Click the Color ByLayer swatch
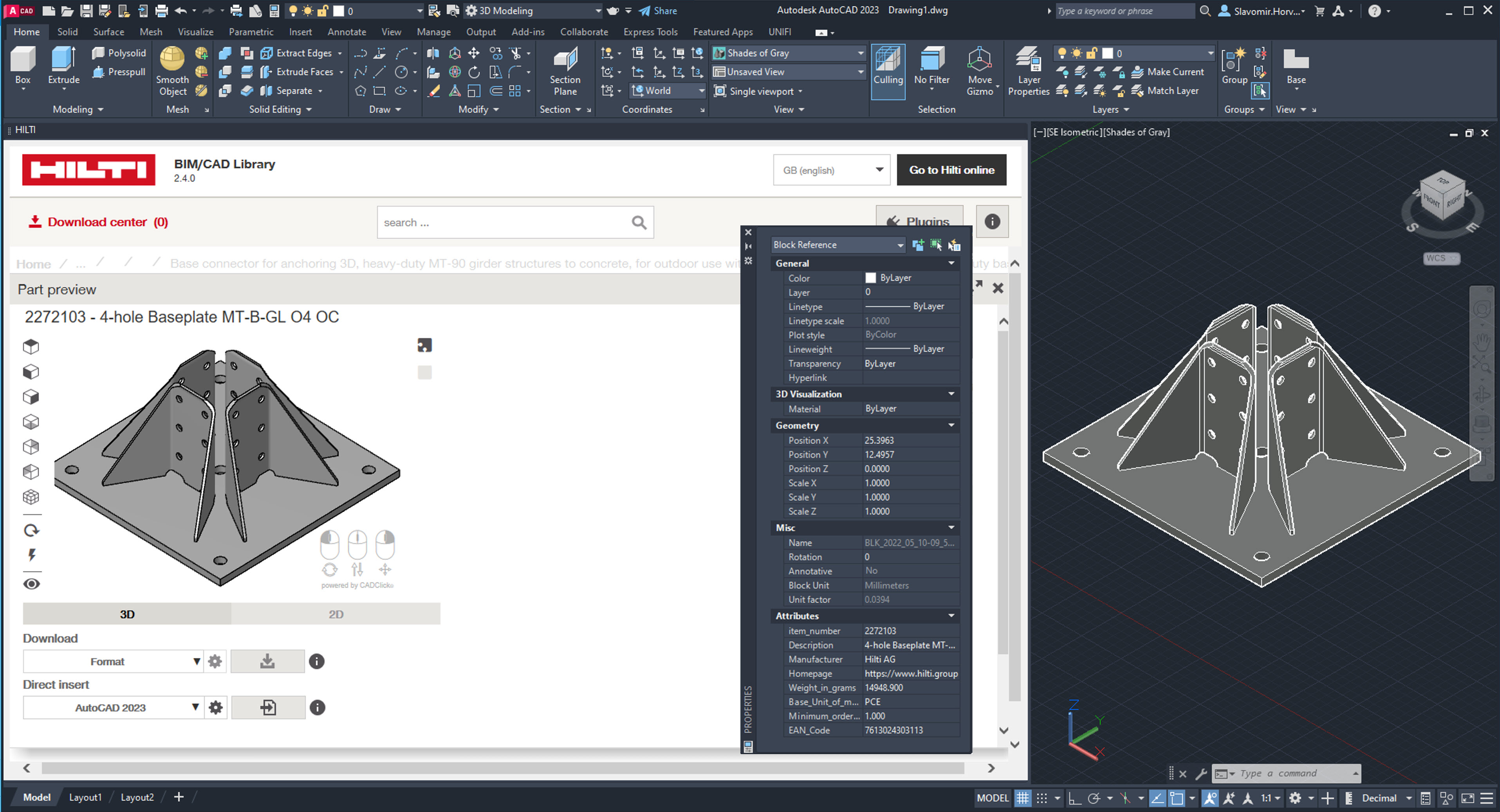1500x812 pixels. coord(870,278)
